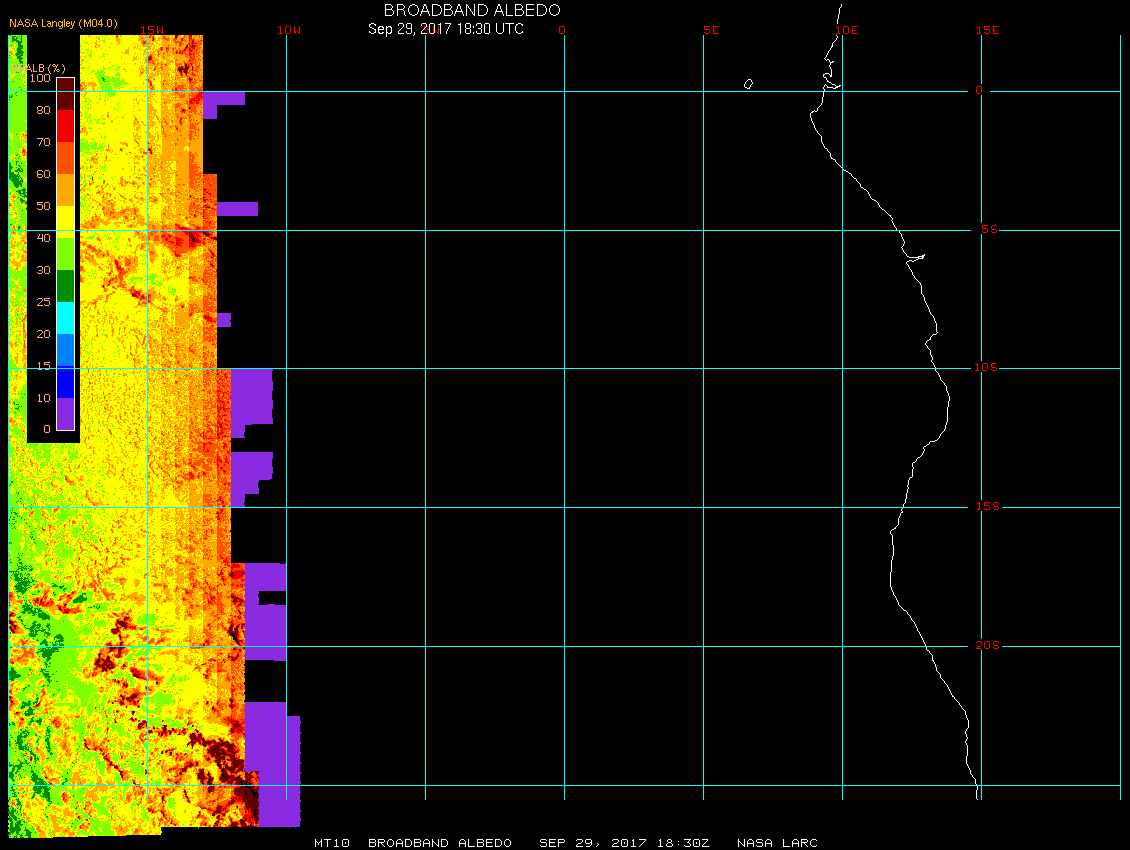Click the bright red legend swatch near 70
The width and height of the screenshot is (1130, 850).
(65, 126)
